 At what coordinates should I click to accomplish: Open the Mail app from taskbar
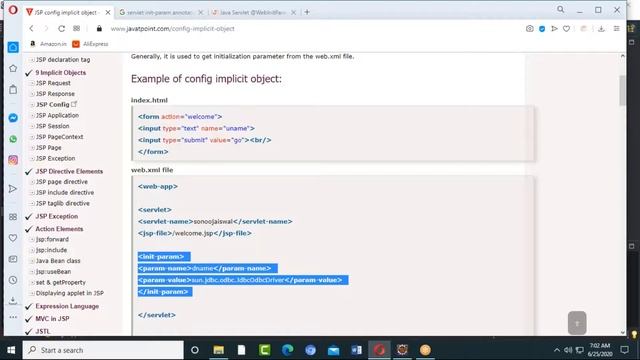(x=333, y=350)
